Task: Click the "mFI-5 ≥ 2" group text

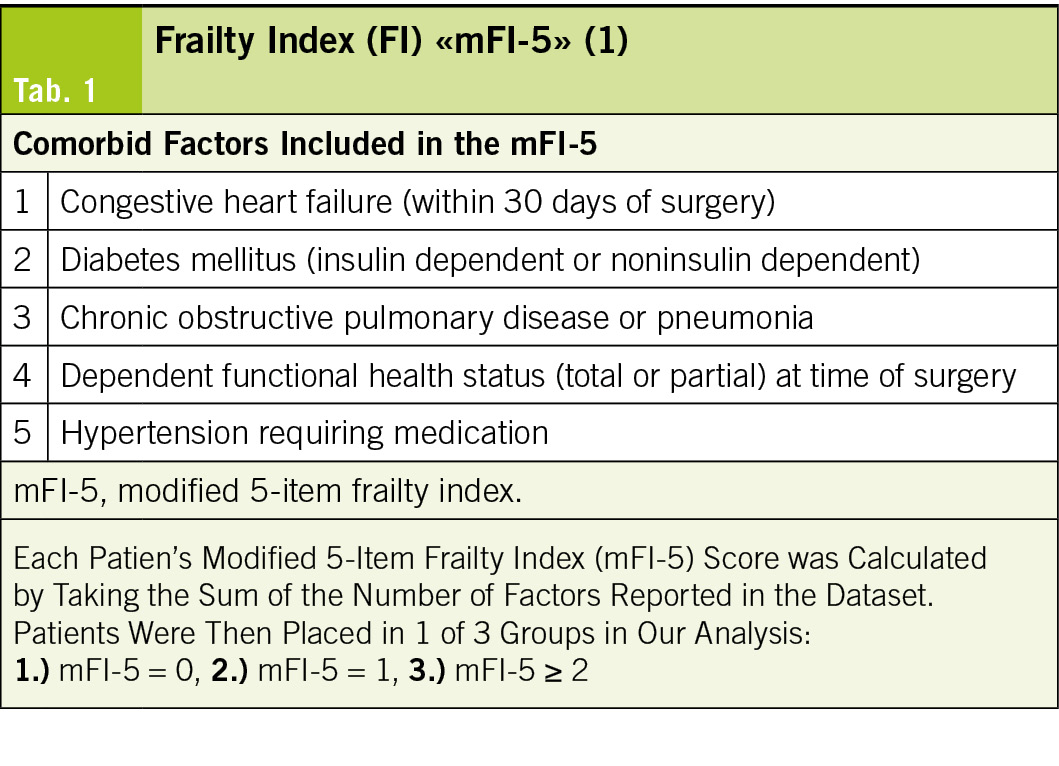Action: click(521, 669)
